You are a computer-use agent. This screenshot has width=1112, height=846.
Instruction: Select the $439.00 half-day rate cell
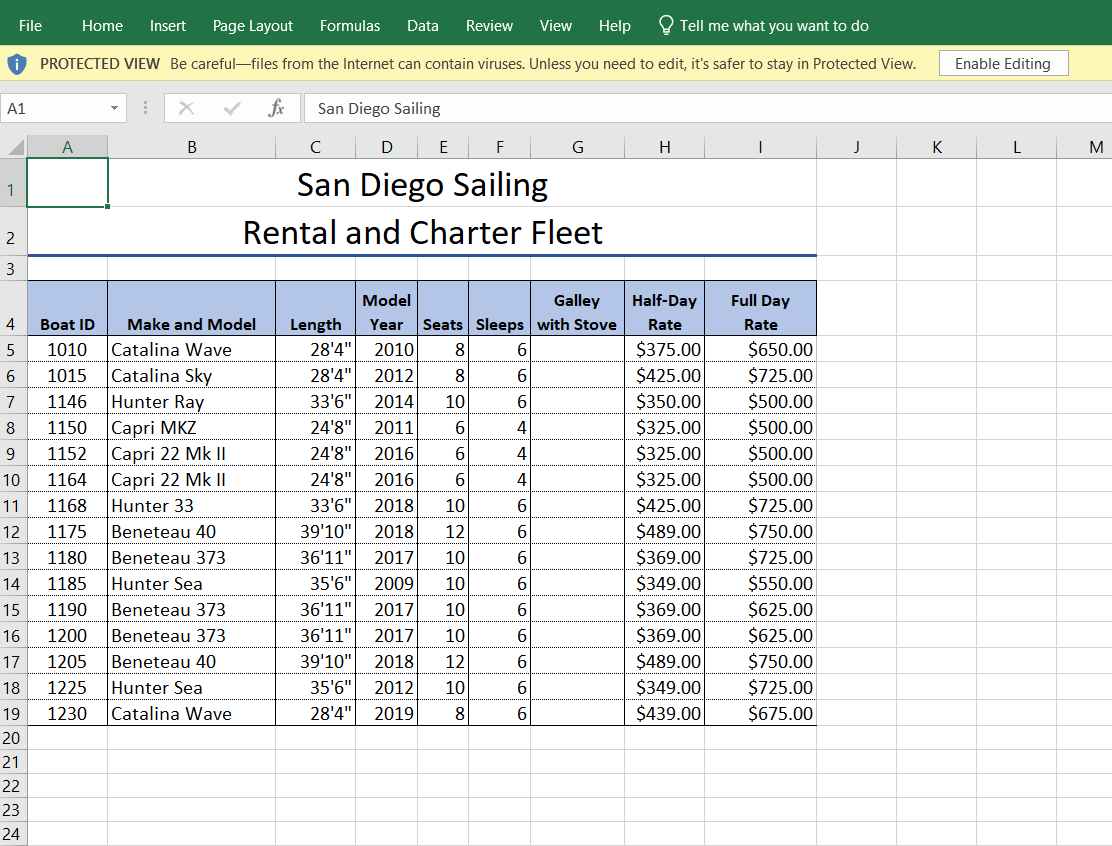[665, 713]
